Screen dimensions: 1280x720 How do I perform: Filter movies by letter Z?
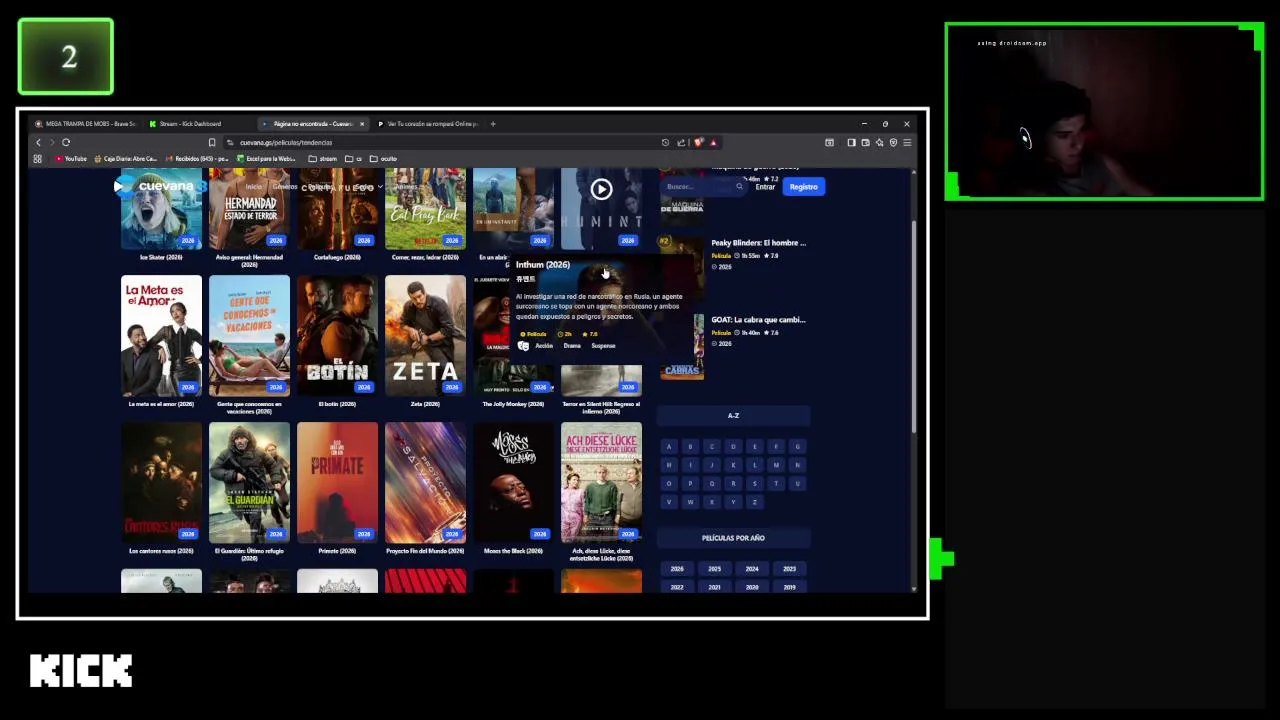[754, 502]
